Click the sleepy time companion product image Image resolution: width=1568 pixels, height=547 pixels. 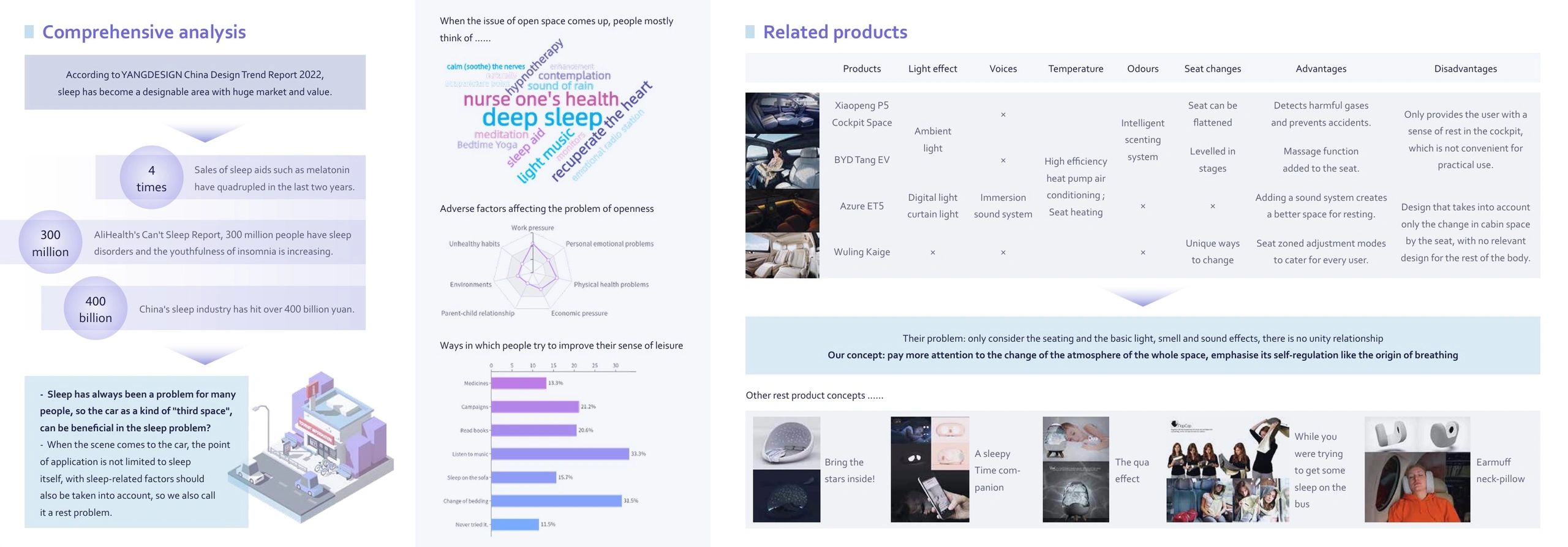pyautogui.click(x=930, y=470)
